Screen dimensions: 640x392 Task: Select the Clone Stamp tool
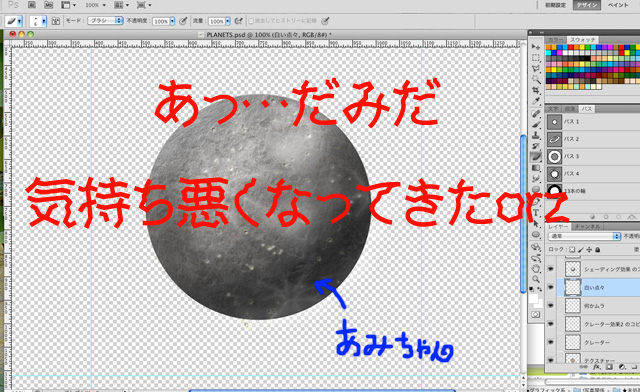536,135
